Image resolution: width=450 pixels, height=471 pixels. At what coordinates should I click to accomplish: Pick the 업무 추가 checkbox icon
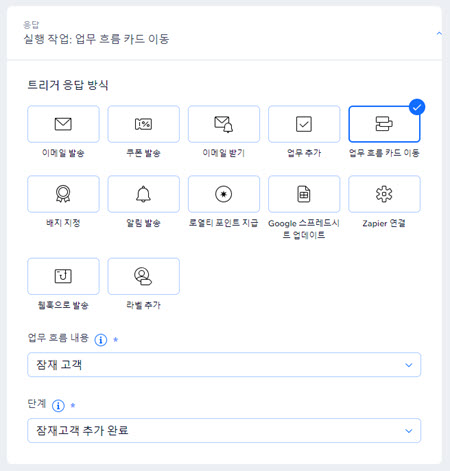[304, 124]
